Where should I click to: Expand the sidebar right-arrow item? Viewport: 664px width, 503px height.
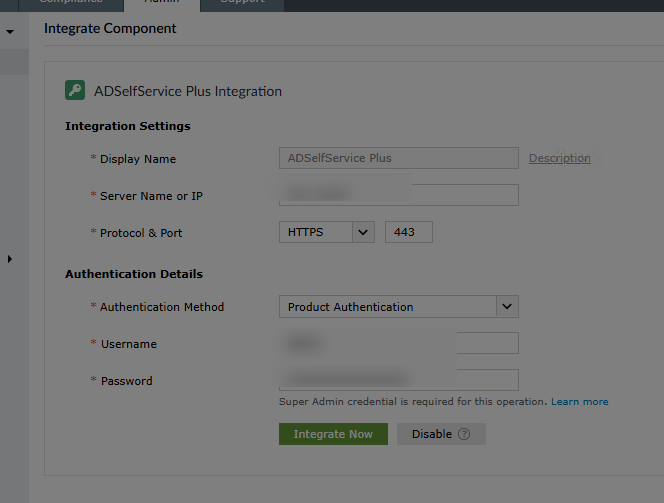pyautogui.click(x=10, y=259)
